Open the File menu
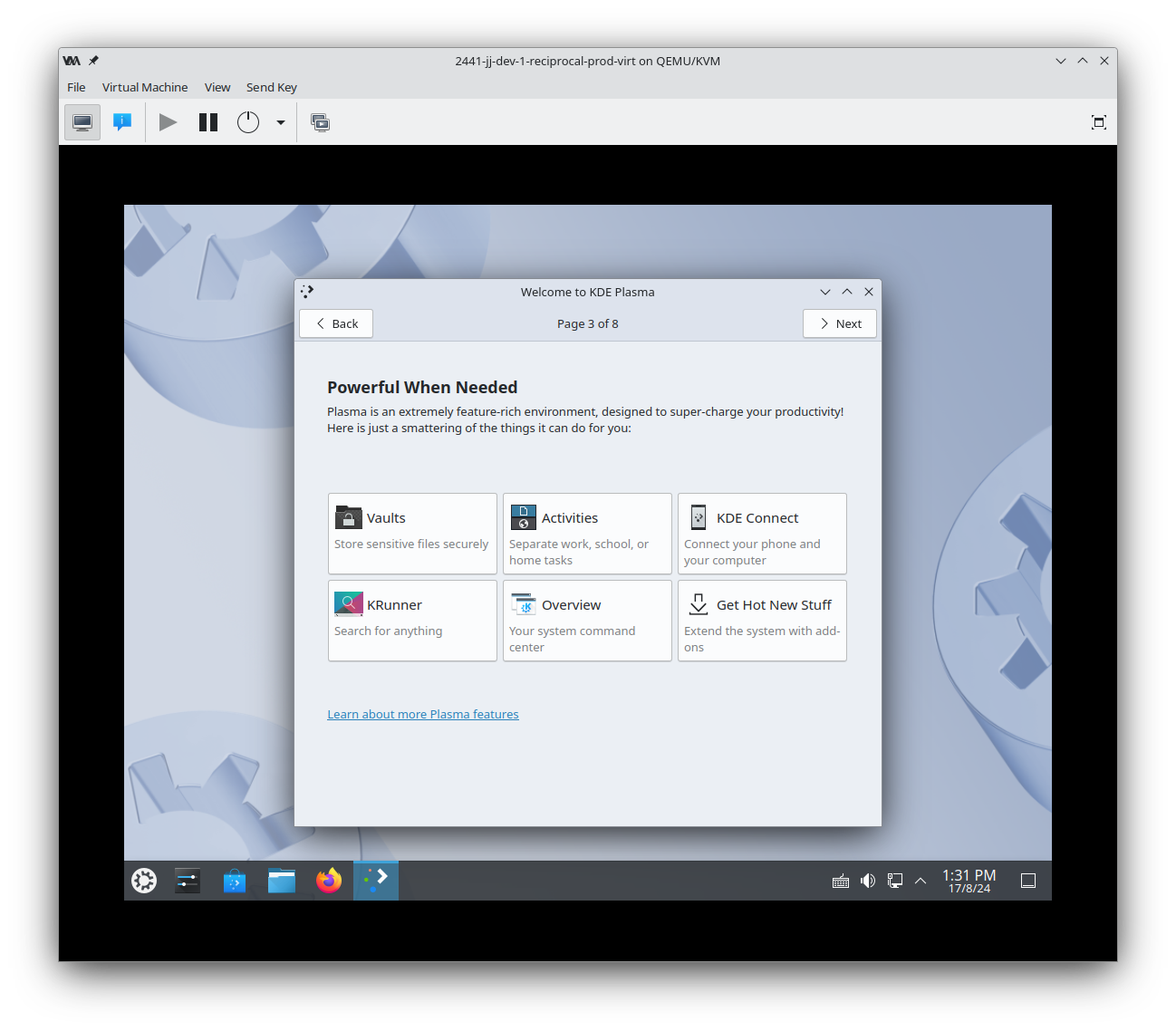The width and height of the screenshot is (1176, 1031). pos(76,87)
